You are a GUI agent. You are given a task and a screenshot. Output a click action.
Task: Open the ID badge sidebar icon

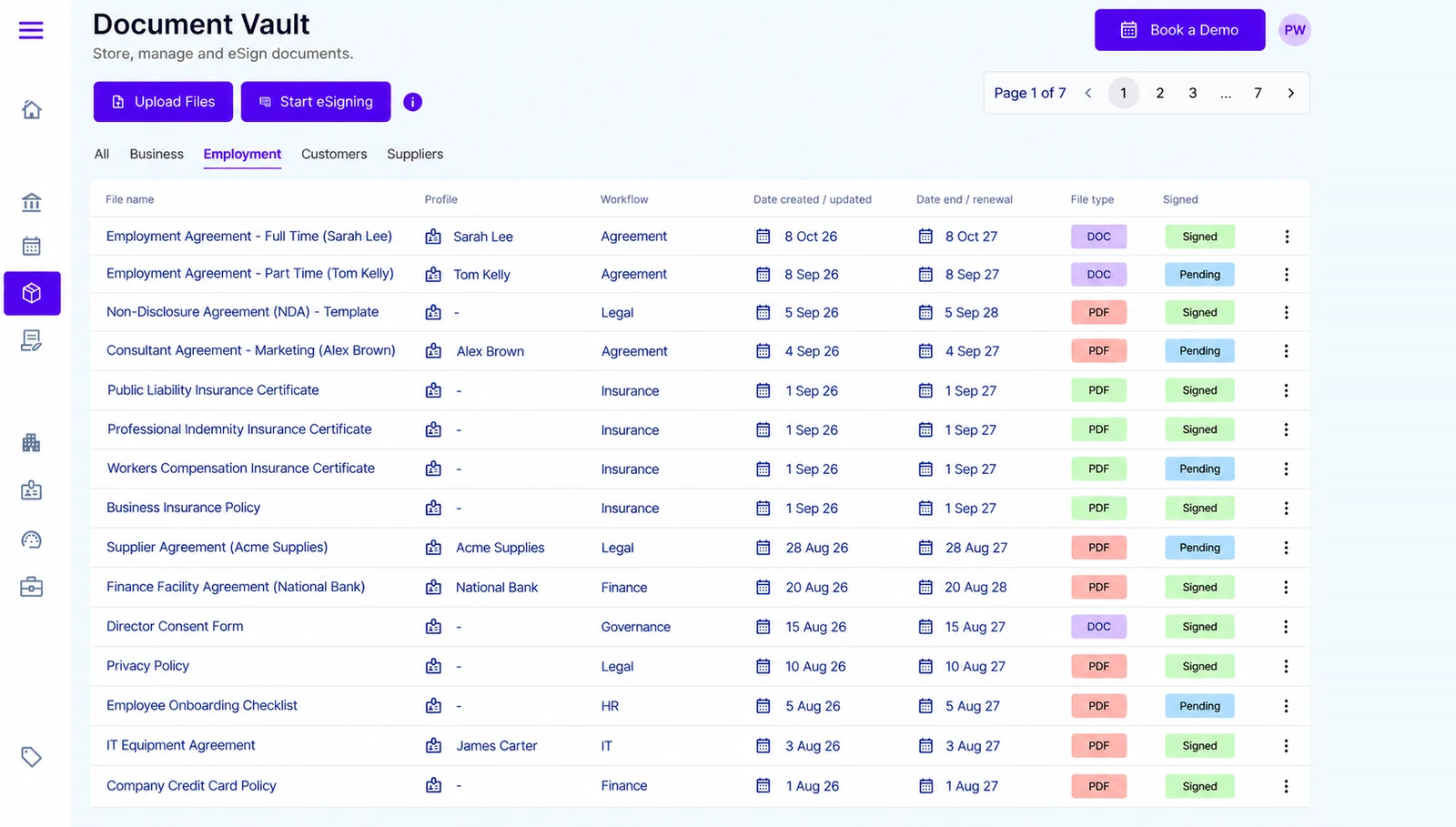[32, 490]
